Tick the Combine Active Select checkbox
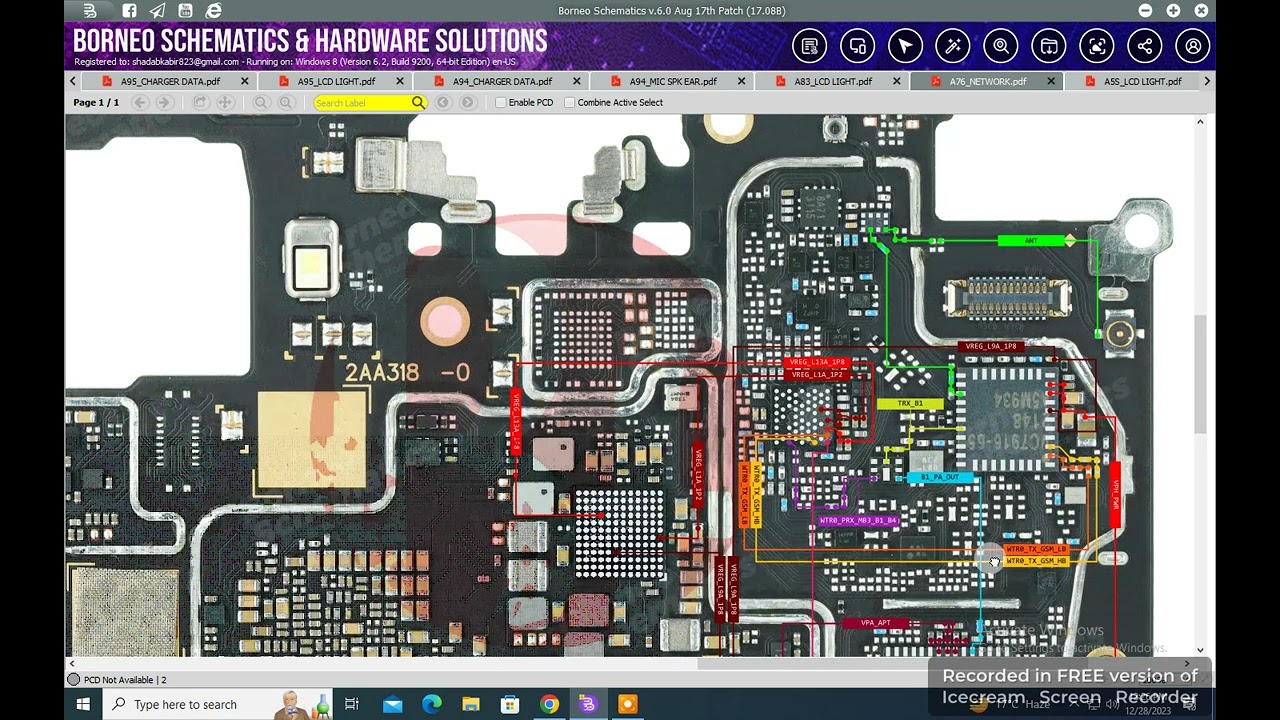This screenshot has height=720, width=1280. (x=570, y=102)
